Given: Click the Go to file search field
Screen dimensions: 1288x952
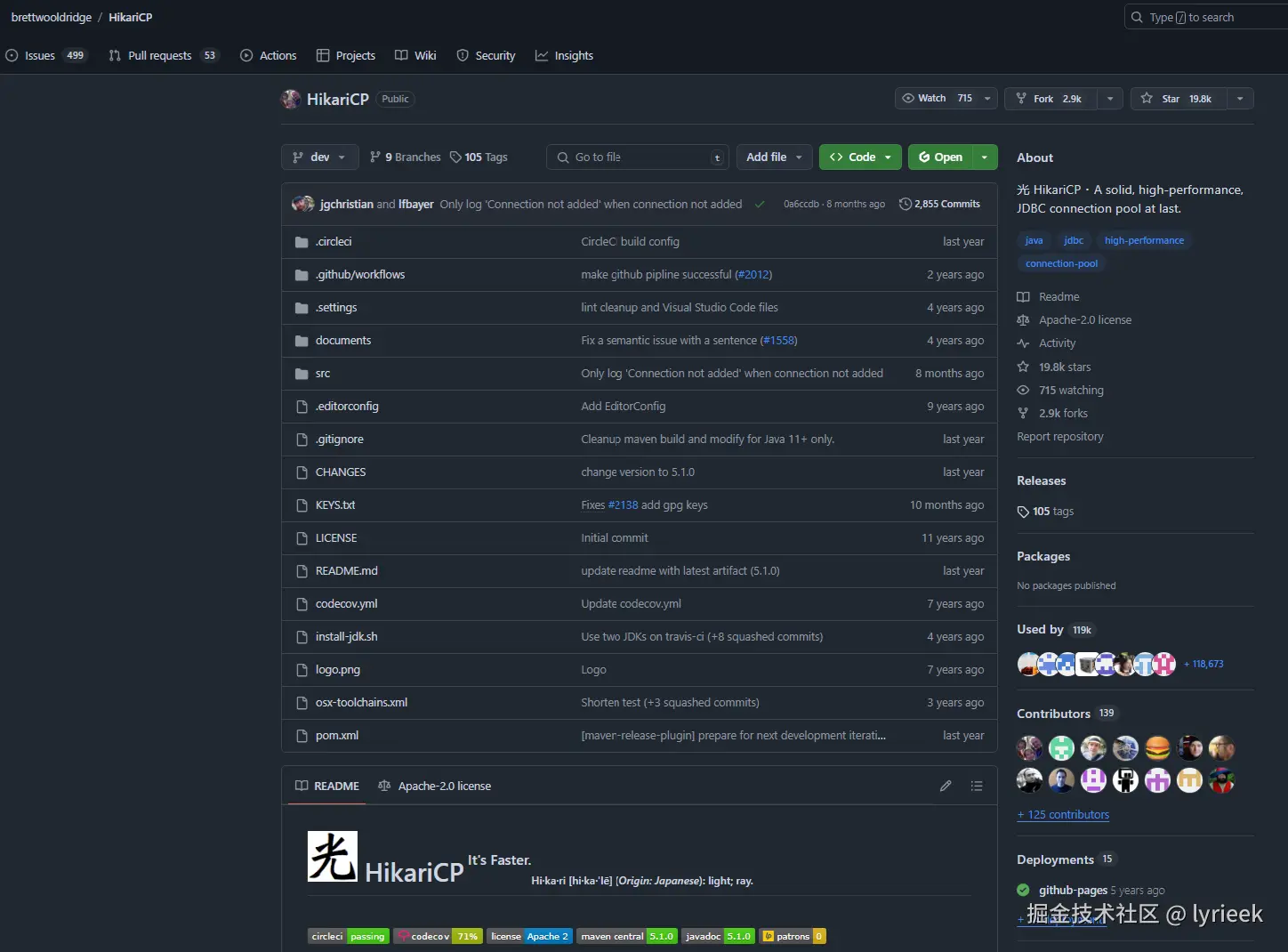Looking at the screenshot, I should tap(638, 157).
